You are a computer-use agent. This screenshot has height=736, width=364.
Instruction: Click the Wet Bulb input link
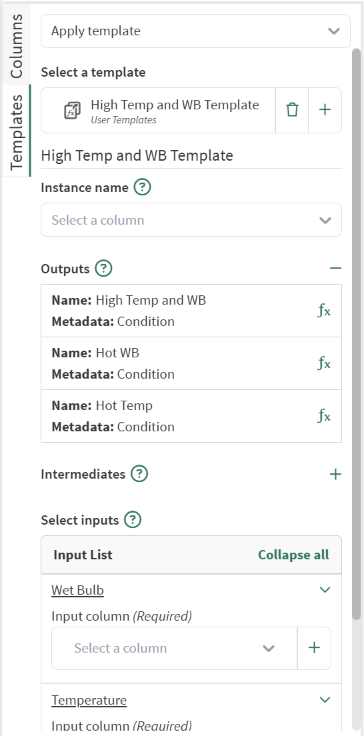click(77, 590)
